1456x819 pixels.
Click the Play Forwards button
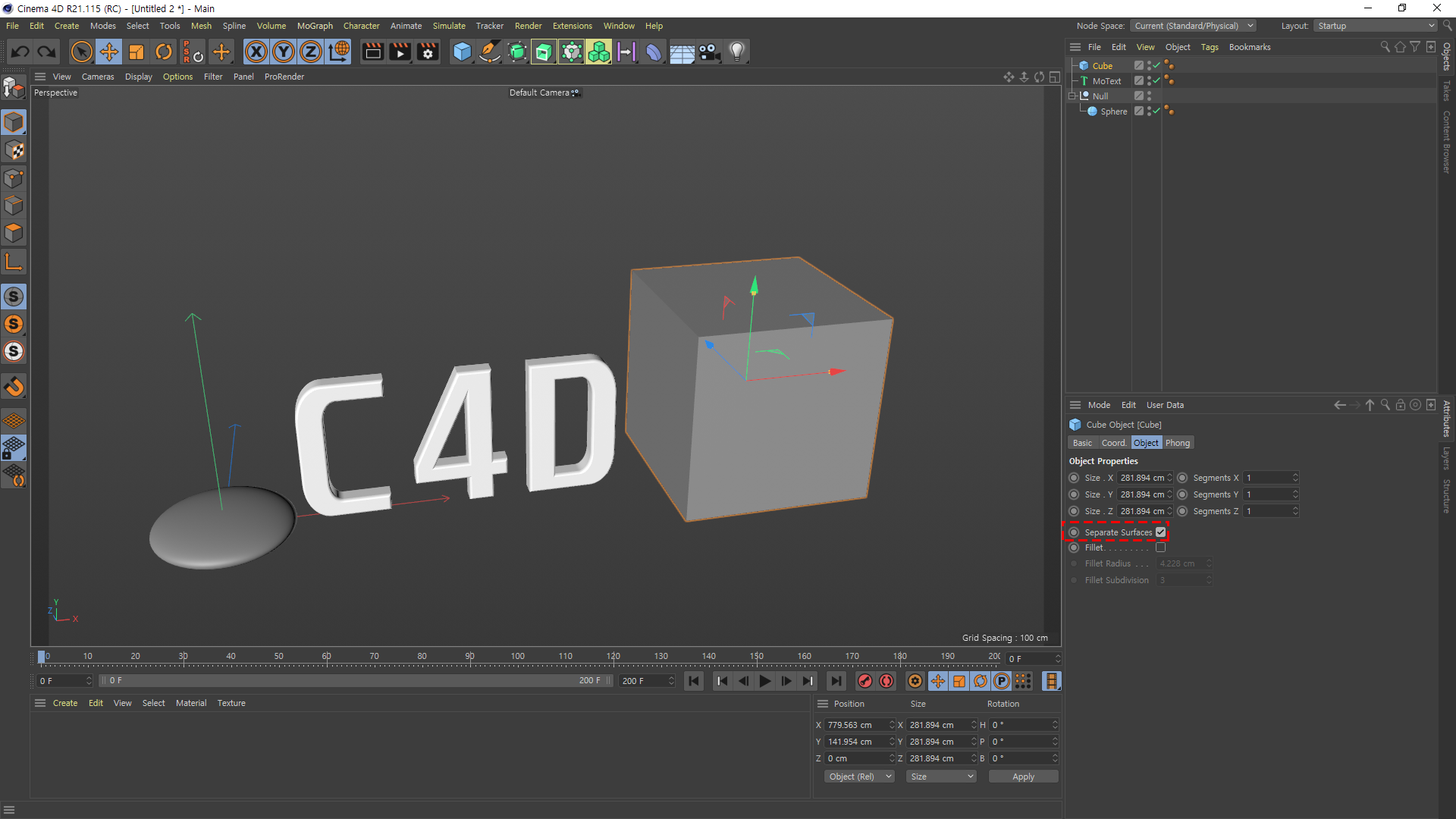764,681
